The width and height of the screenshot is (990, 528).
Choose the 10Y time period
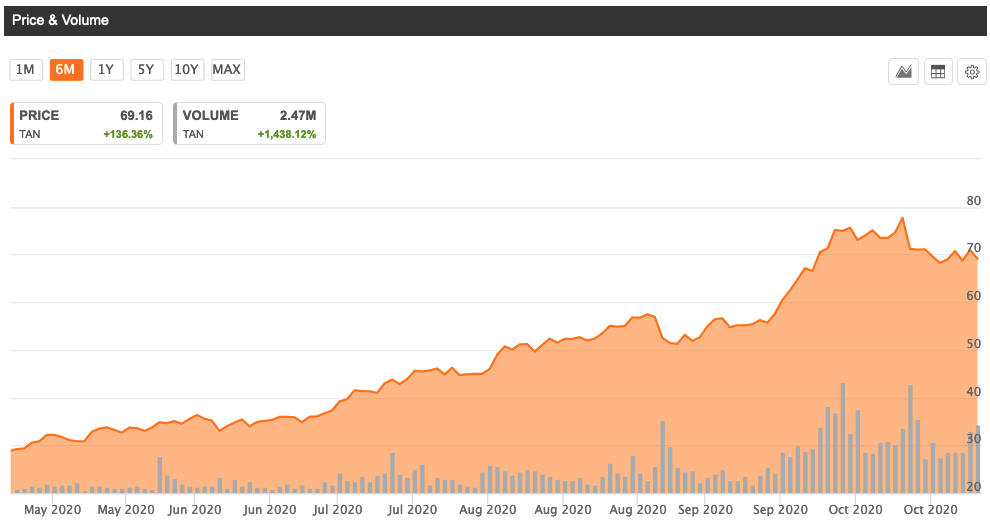[x=187, y=69]
